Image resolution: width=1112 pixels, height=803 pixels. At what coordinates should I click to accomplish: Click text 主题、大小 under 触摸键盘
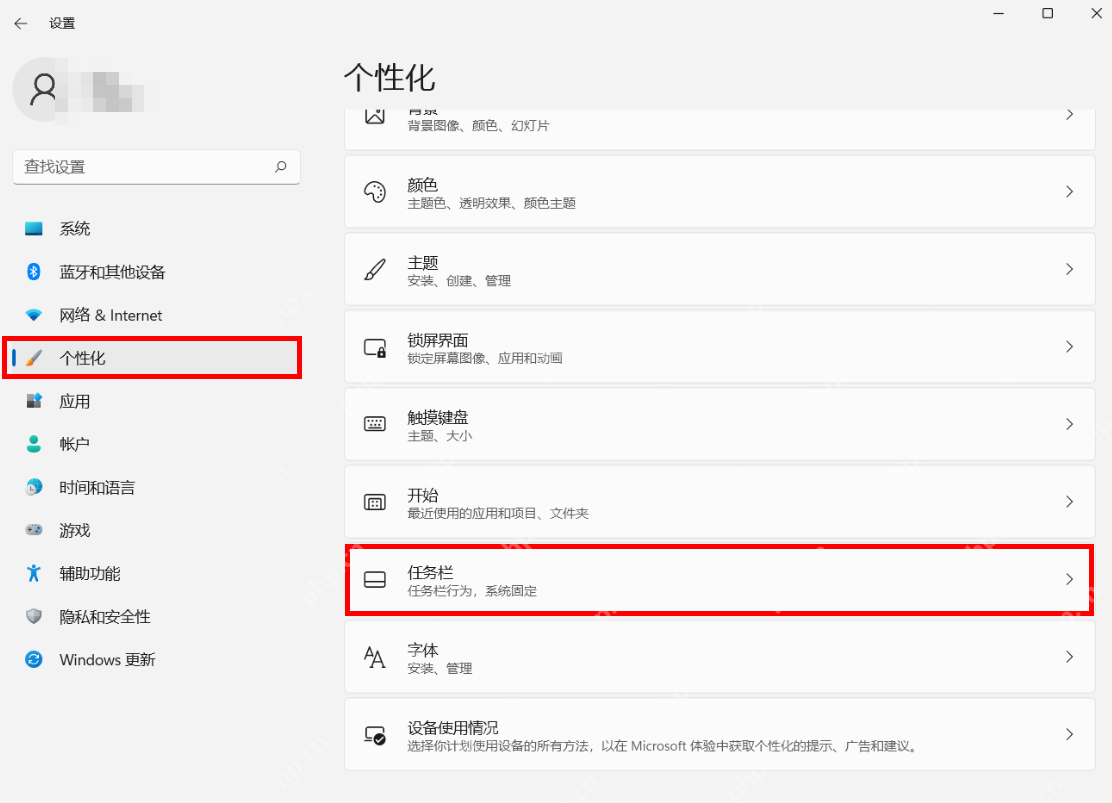[x=440, y=436]
